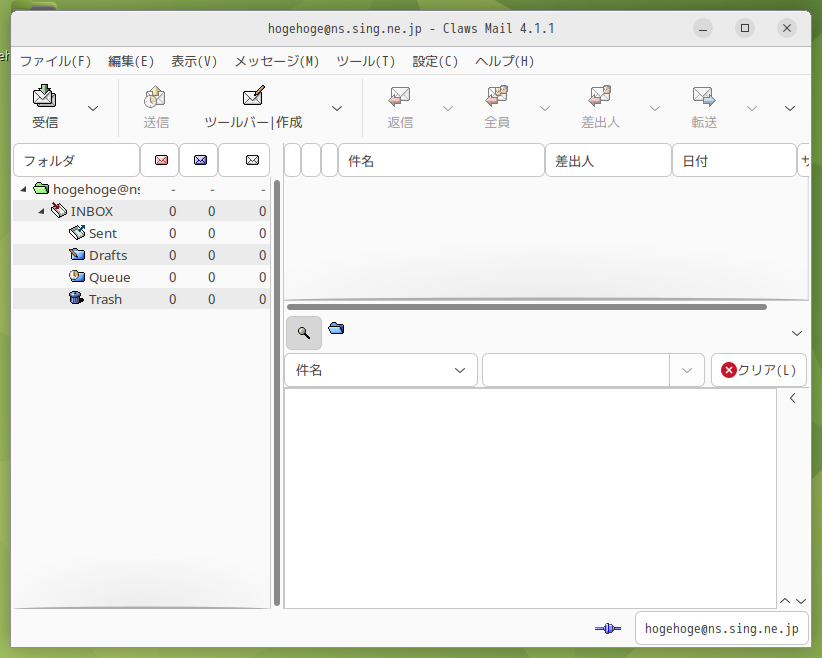Open the dropdown arrow next to 全員

(545, 109)
